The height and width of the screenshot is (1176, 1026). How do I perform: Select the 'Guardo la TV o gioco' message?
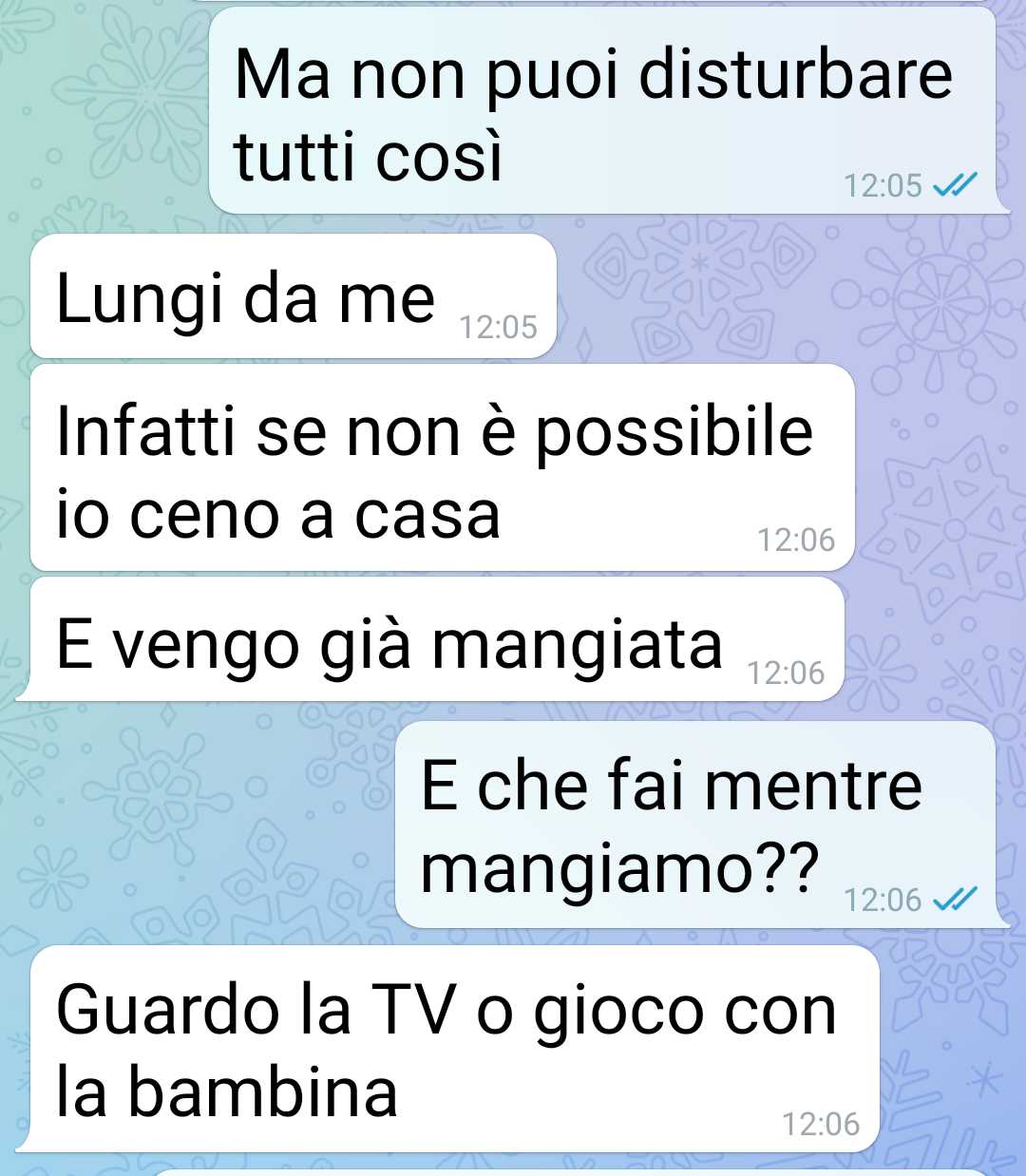coord(454,1048)
